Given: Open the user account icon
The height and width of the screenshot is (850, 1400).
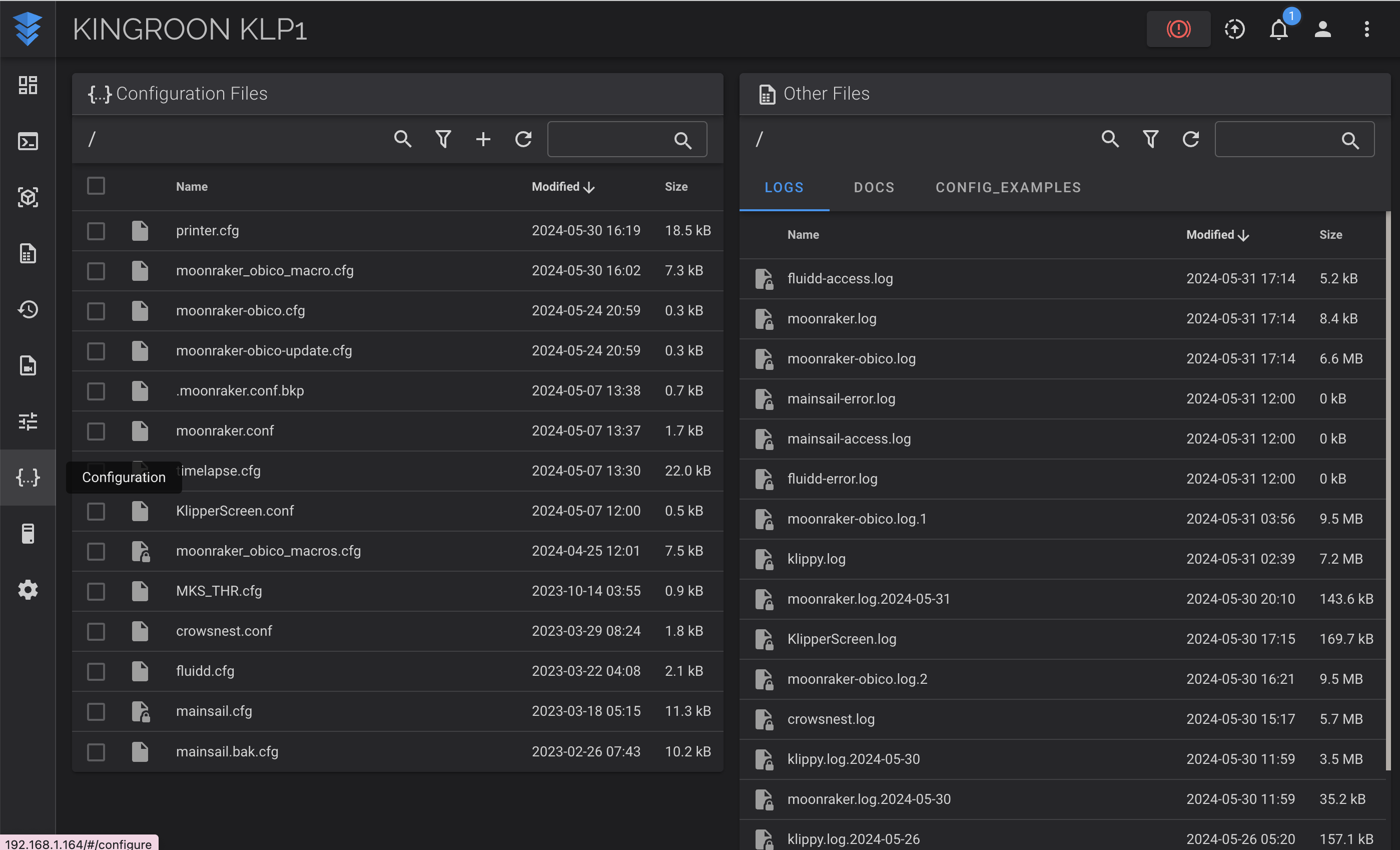Looking at the screenshot, I should click(x=1322, y=29).
